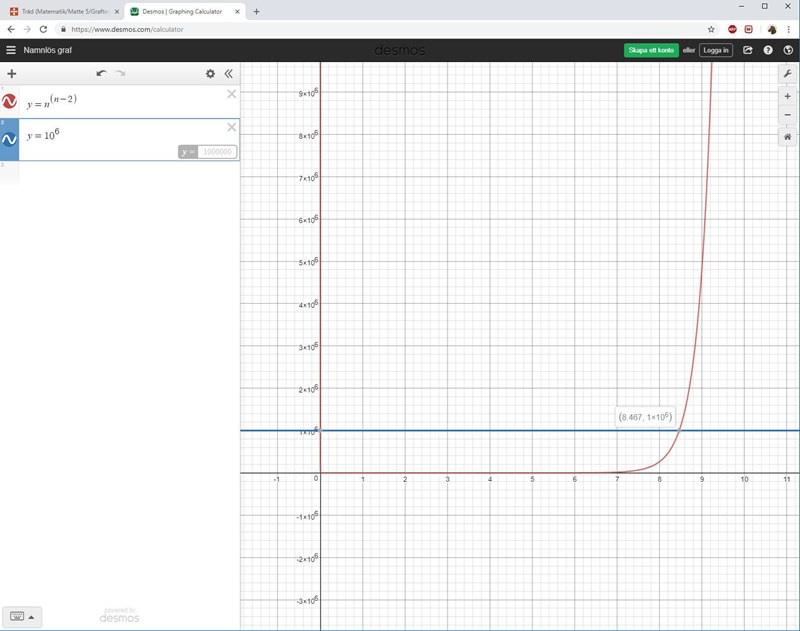Open the hamburger graphs menu
This screenshot has width=800, height=631.
pyautogui.click(x=11, y=50)
